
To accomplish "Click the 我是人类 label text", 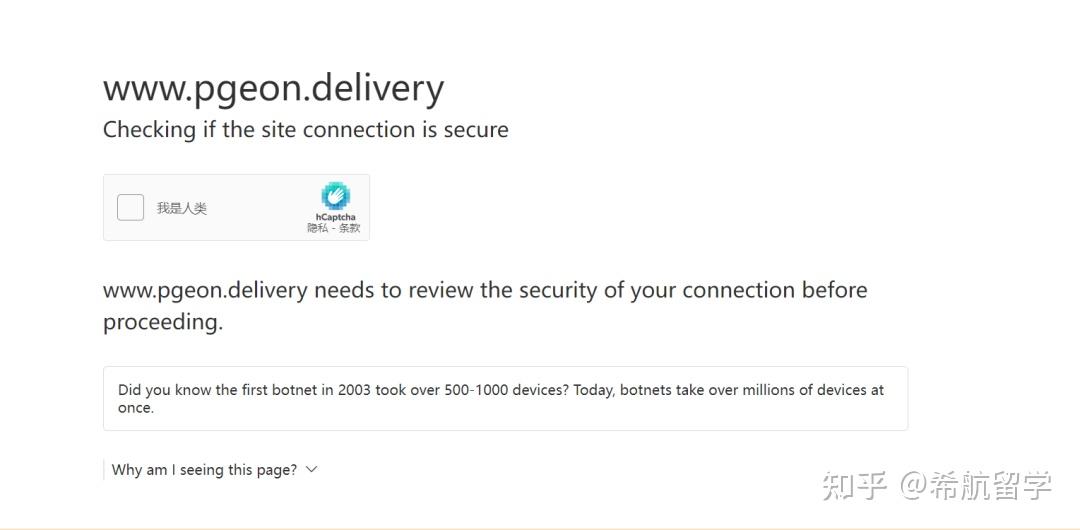I will (x=181, y=208).
